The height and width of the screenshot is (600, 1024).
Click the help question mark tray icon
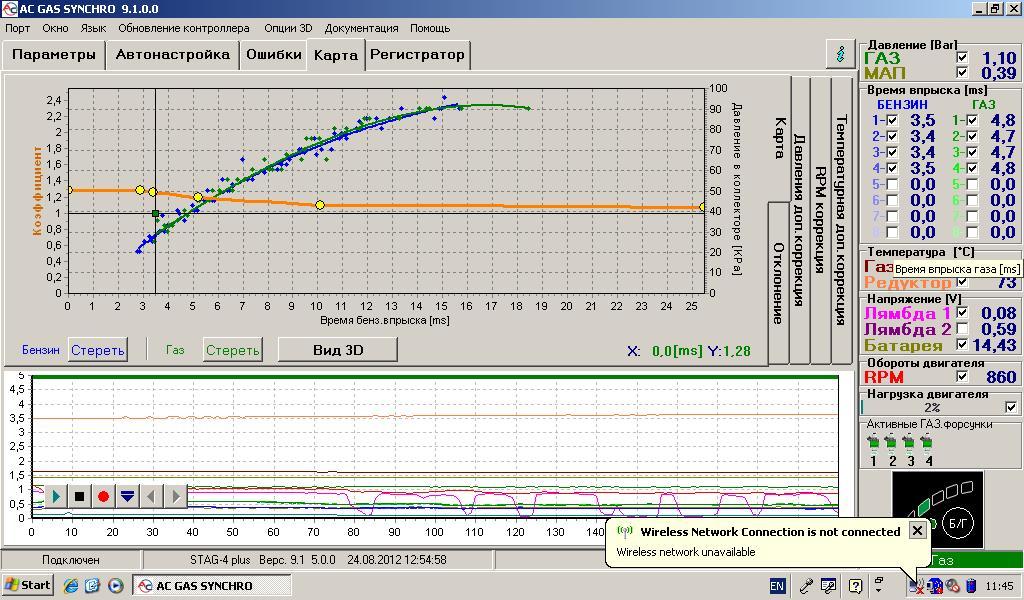tap(856, 586)
